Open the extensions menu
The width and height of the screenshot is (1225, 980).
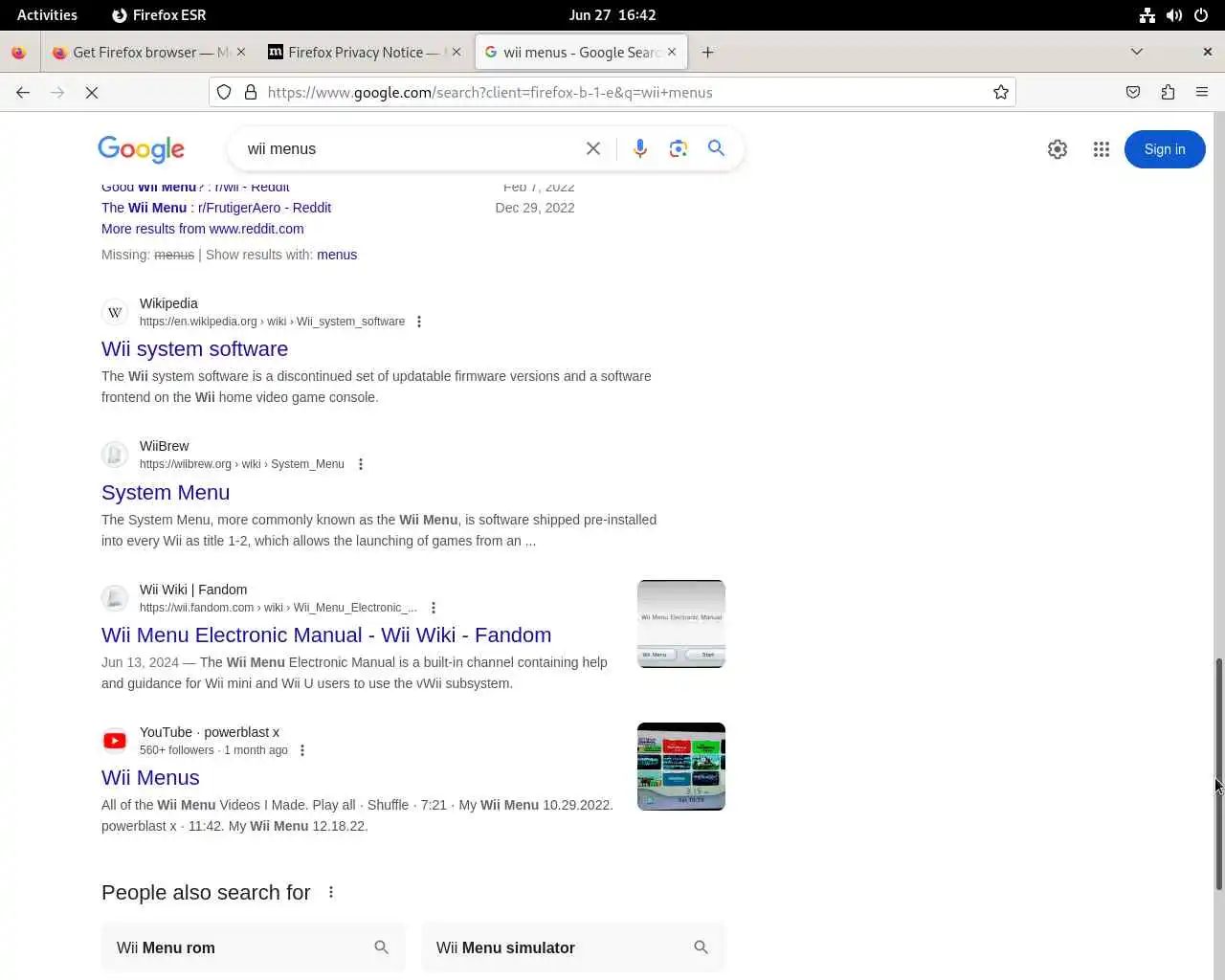point(1168,92)
